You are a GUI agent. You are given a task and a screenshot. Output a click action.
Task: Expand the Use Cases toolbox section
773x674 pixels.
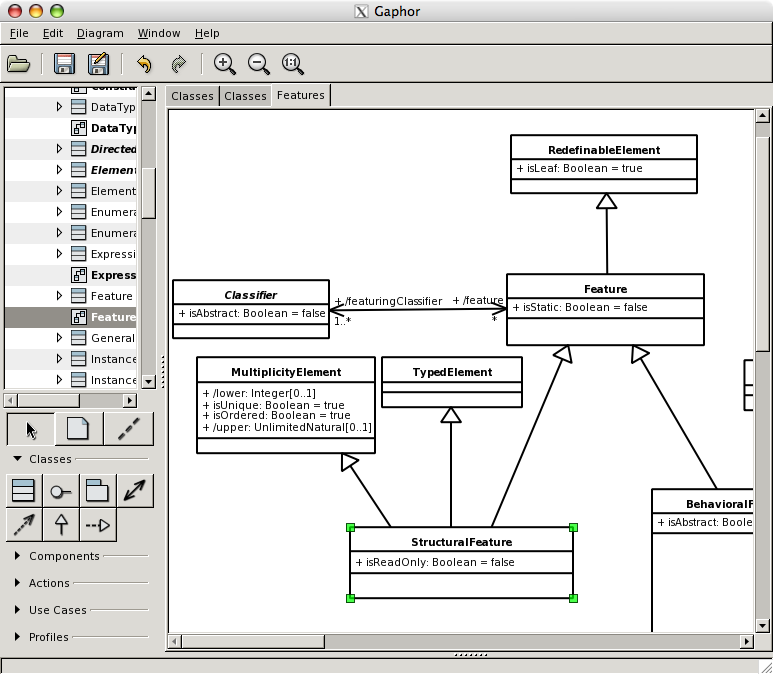pyautogui.click(x=18, y=610)
